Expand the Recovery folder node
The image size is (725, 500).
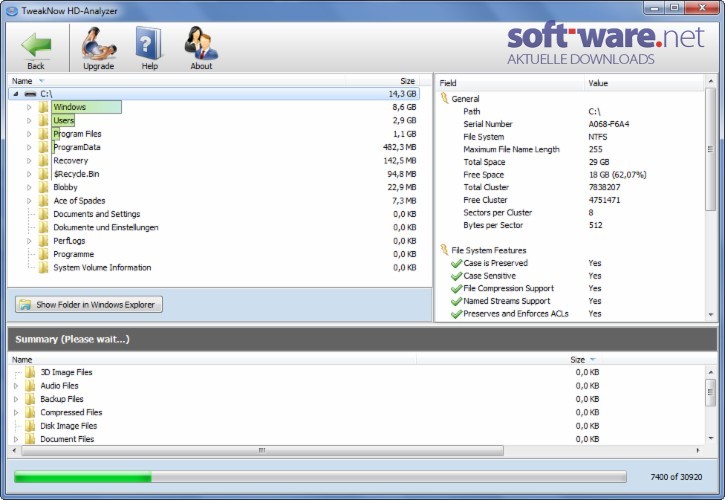pos(29,161)
